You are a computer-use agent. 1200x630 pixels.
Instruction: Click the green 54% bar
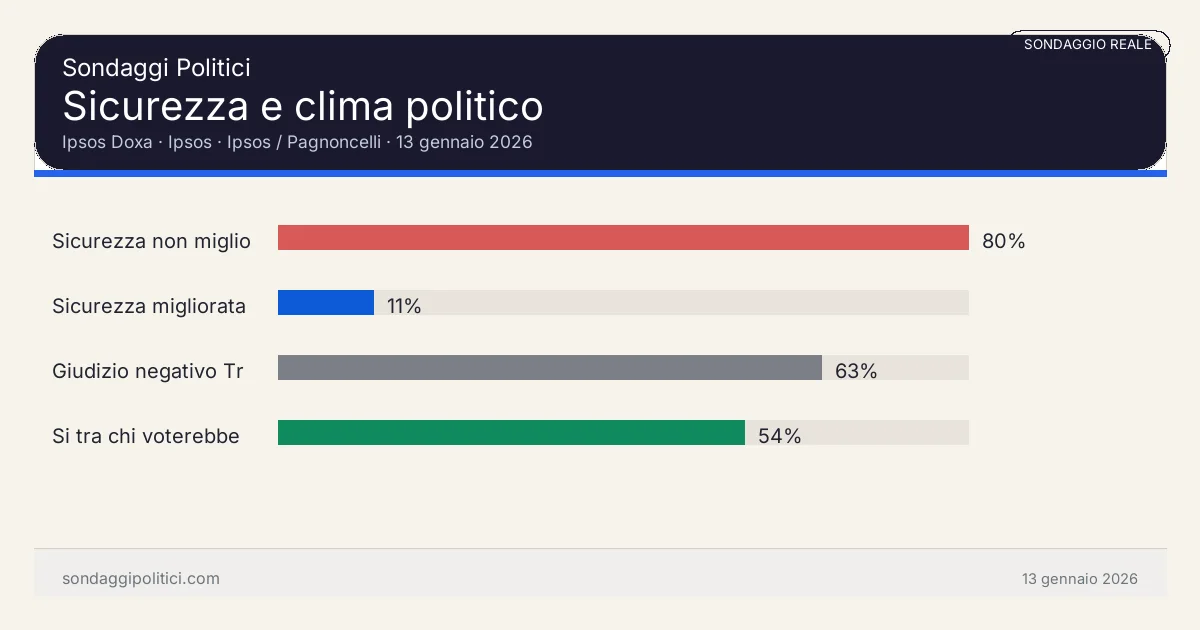pyautogui.click(x=511, y=433)
